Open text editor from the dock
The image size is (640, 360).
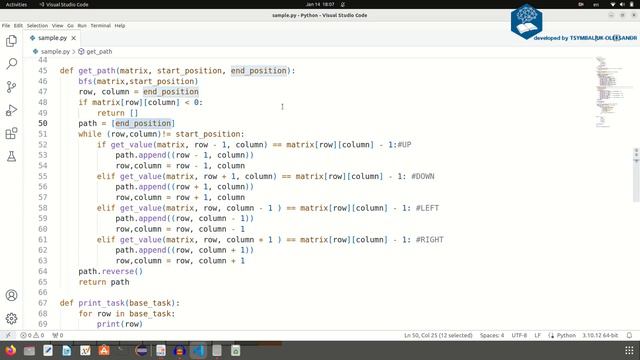coord(48,351)
